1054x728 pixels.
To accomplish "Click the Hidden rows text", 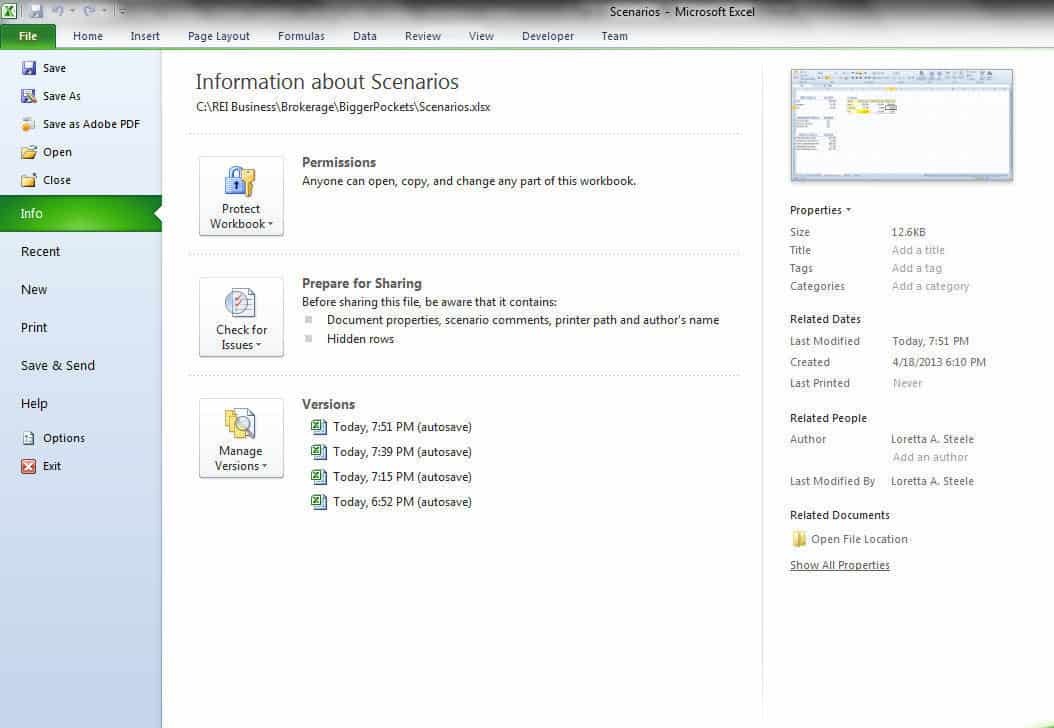I will (360, 339).
